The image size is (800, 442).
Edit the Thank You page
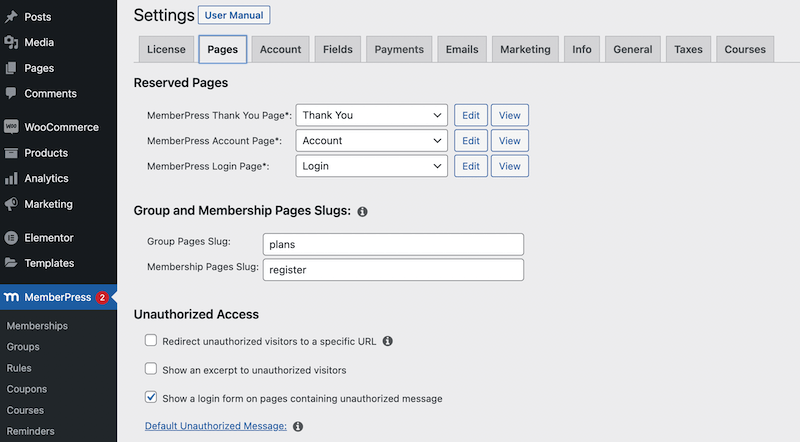[471, 115]
